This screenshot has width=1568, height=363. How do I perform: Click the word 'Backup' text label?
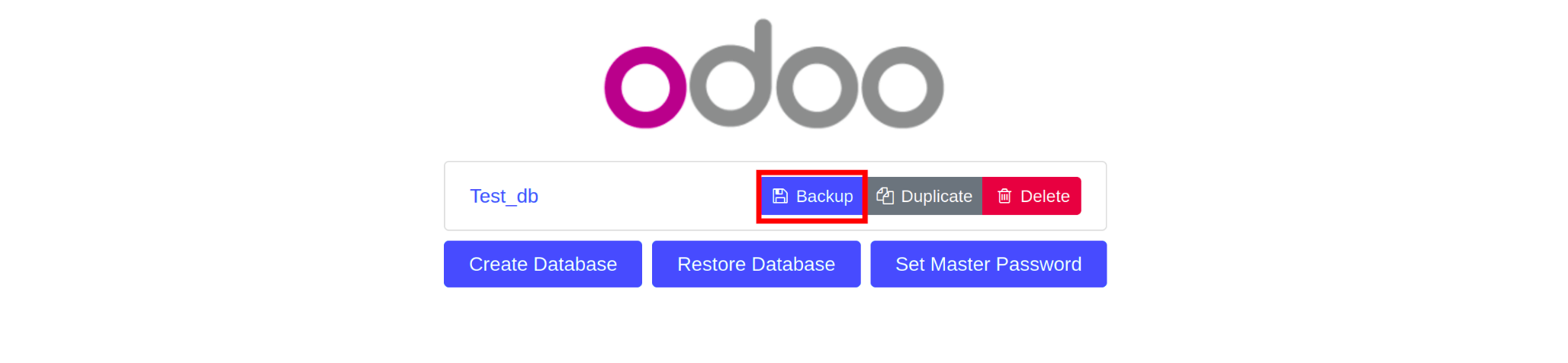[x=824, y=196]
